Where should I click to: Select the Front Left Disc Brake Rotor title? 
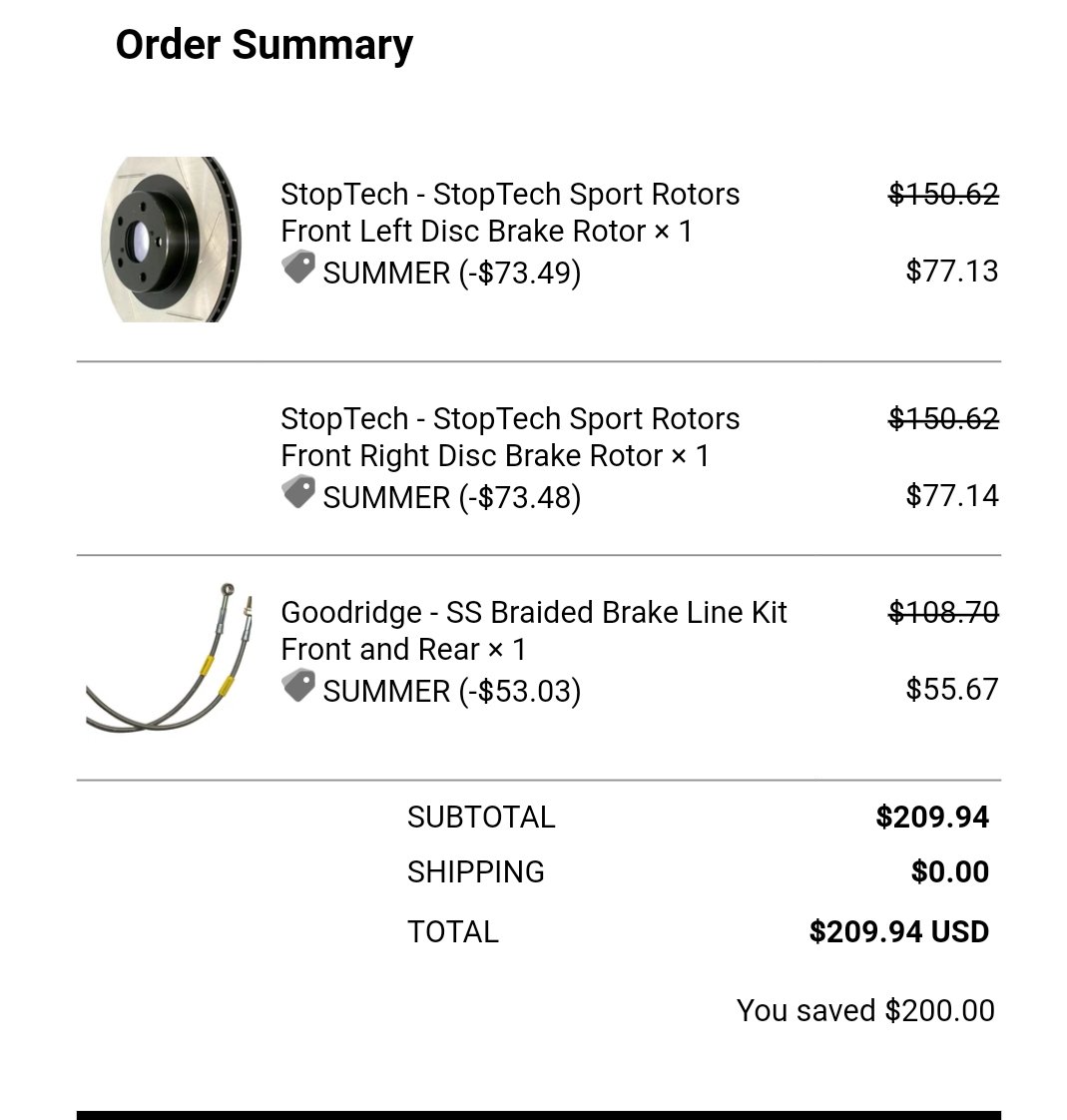pos(510,213)
